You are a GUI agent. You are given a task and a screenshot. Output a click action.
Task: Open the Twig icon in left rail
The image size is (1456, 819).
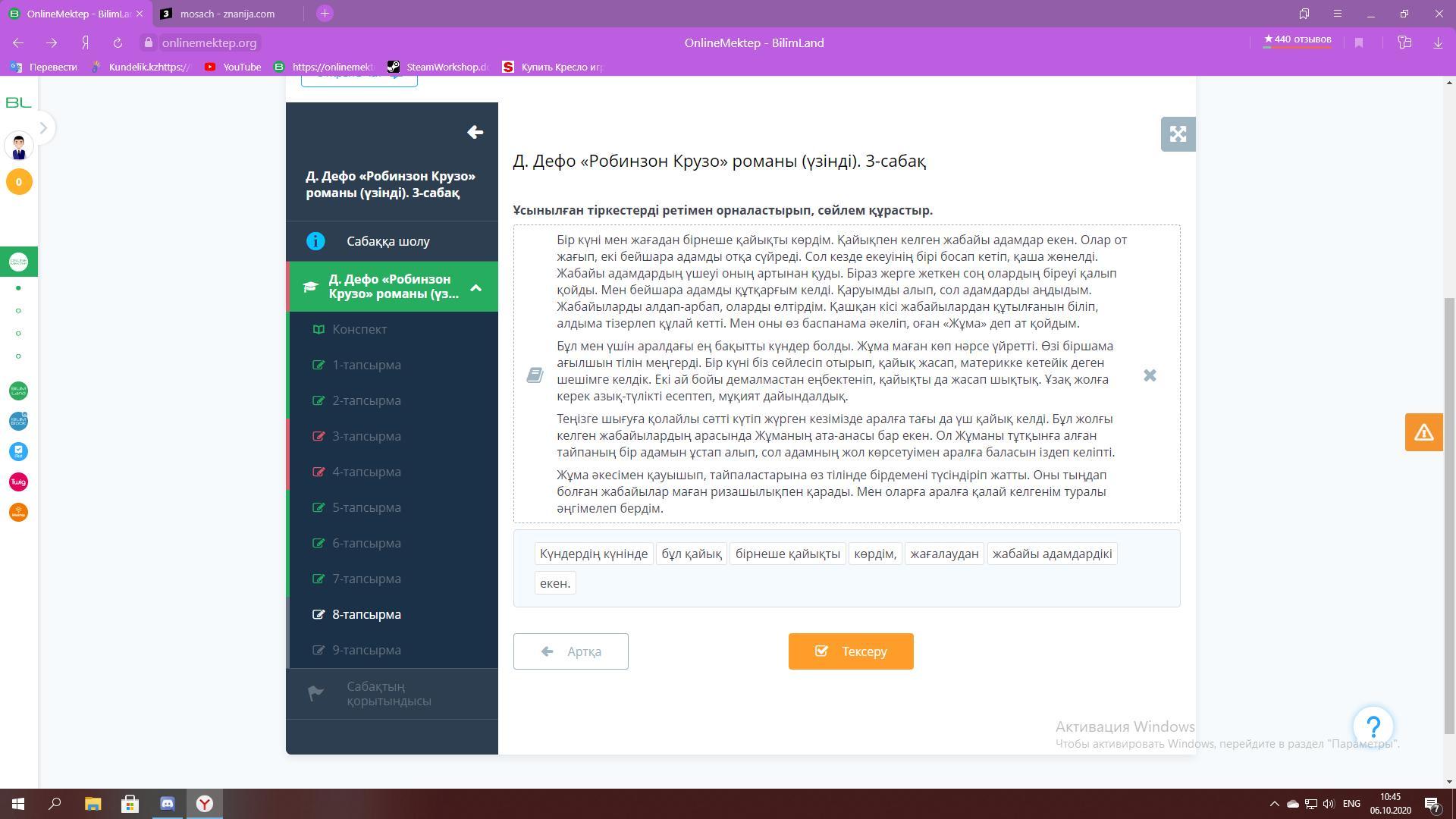point(19,482)
